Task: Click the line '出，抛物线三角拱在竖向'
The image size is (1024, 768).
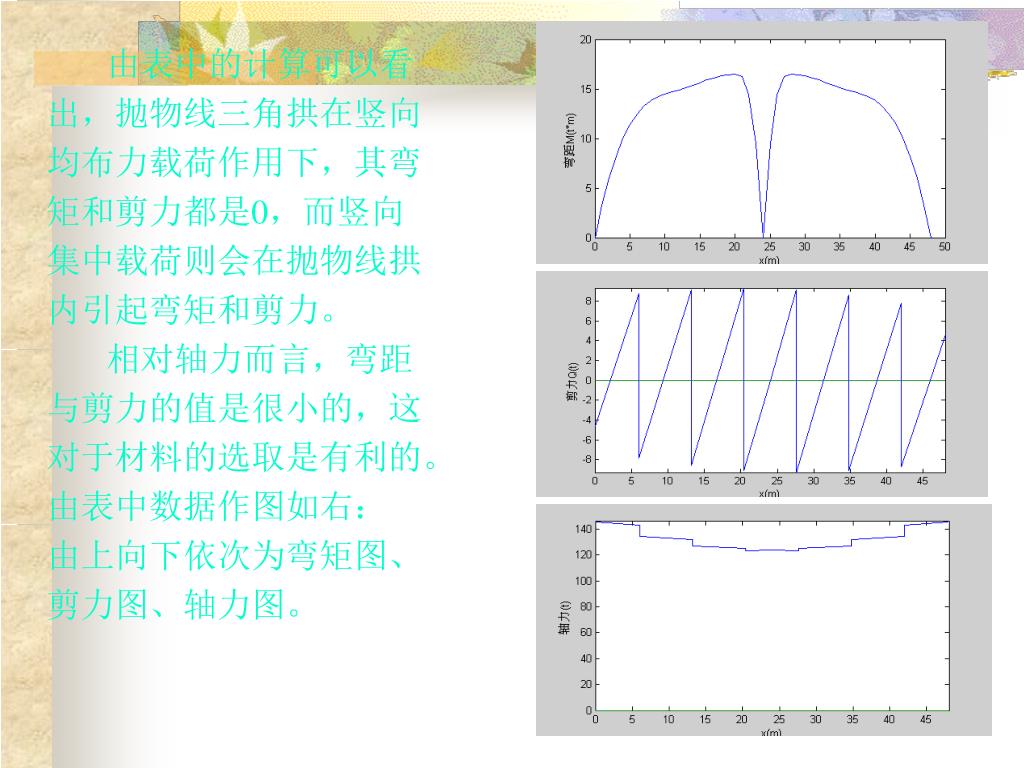Action: pyautogui.click(x=234, y=113)
